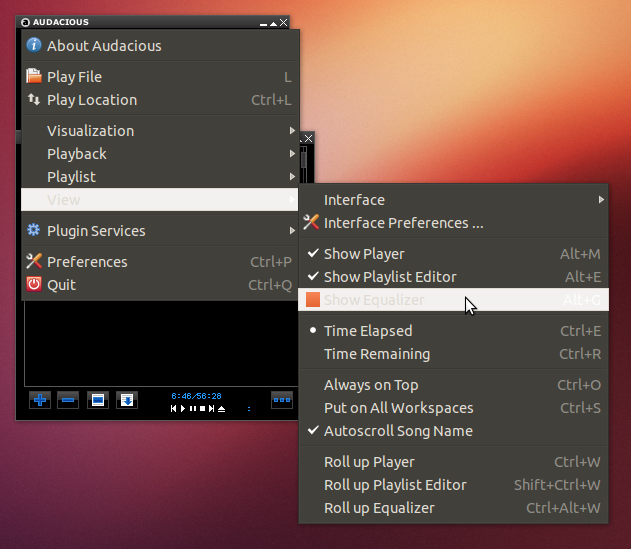Enable Put on All Workspaces

[x=454, y=408]
